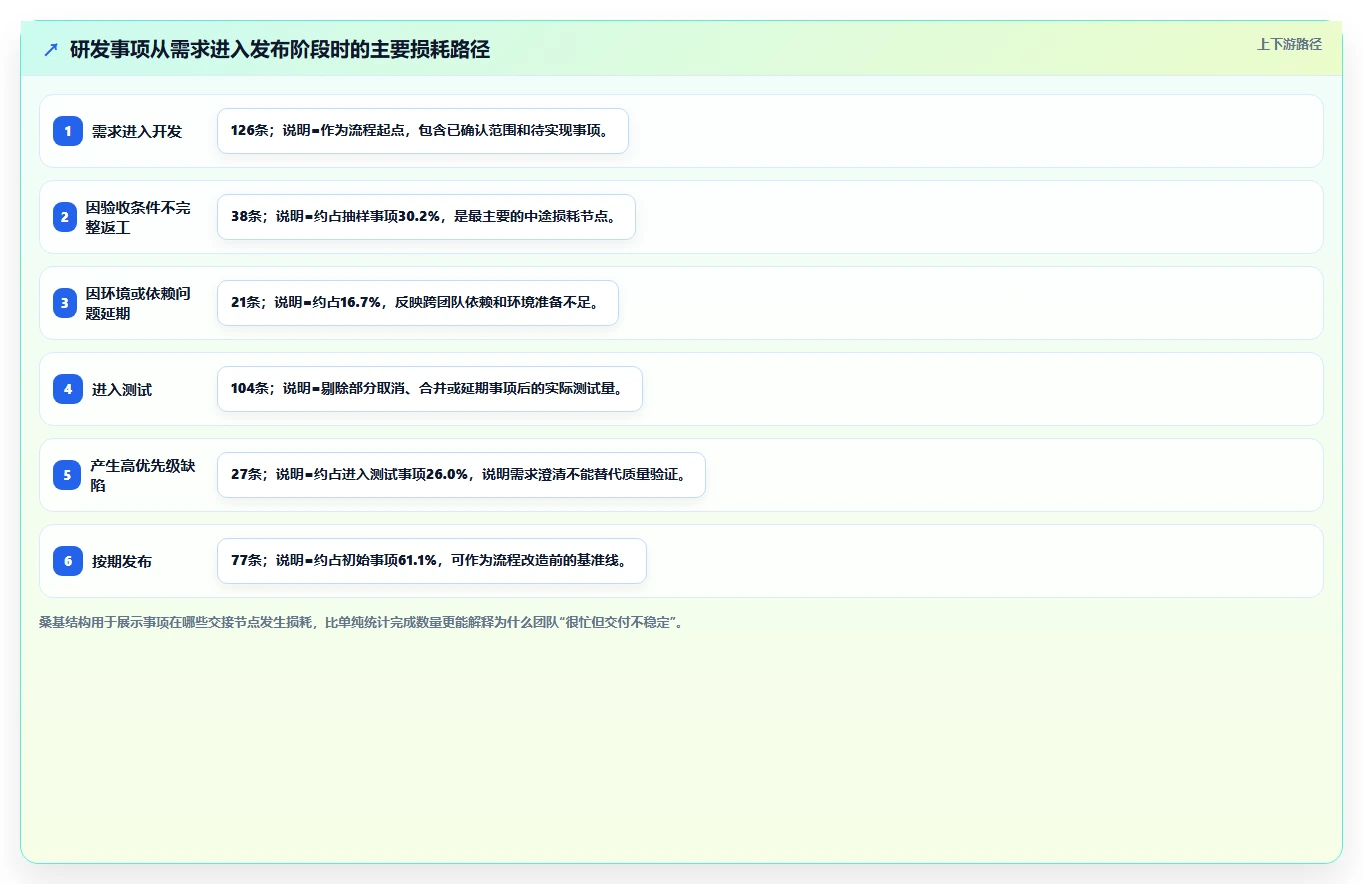Click the footnote starting with 桑基结构用于展示

click(x=361, y=622)
